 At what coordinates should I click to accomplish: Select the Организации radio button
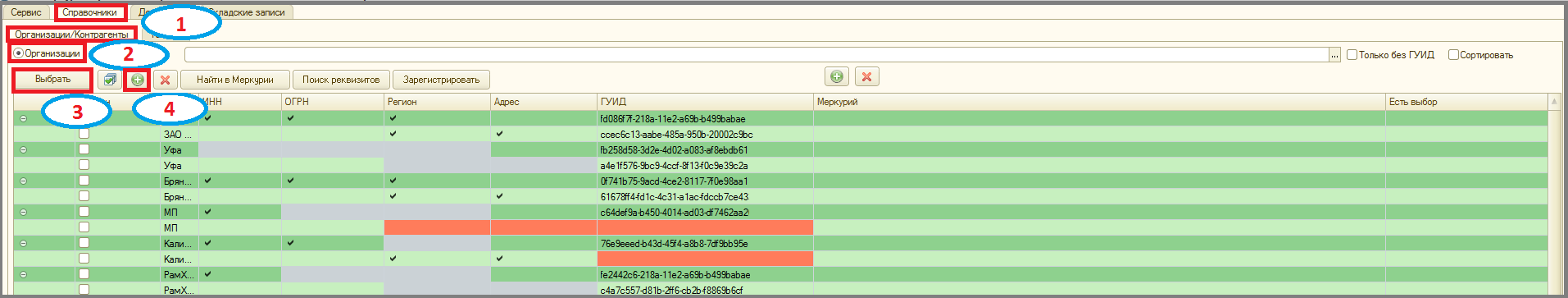[x=18, y=53]
